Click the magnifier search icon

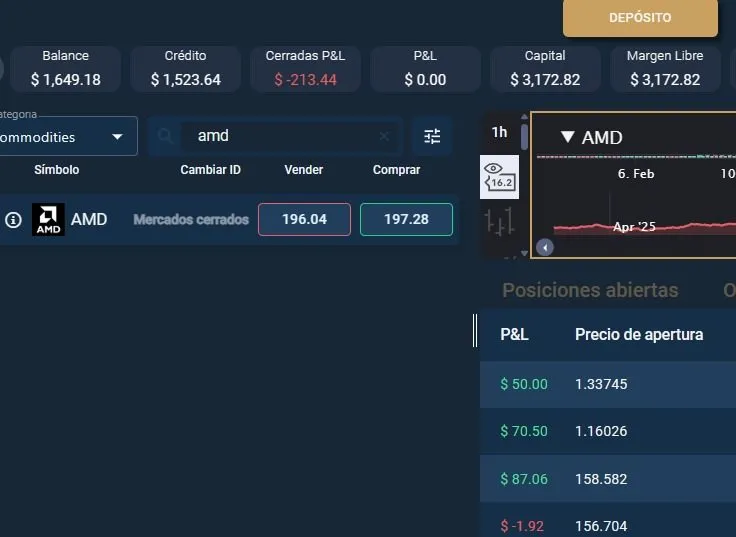click(x=165, y=136)
